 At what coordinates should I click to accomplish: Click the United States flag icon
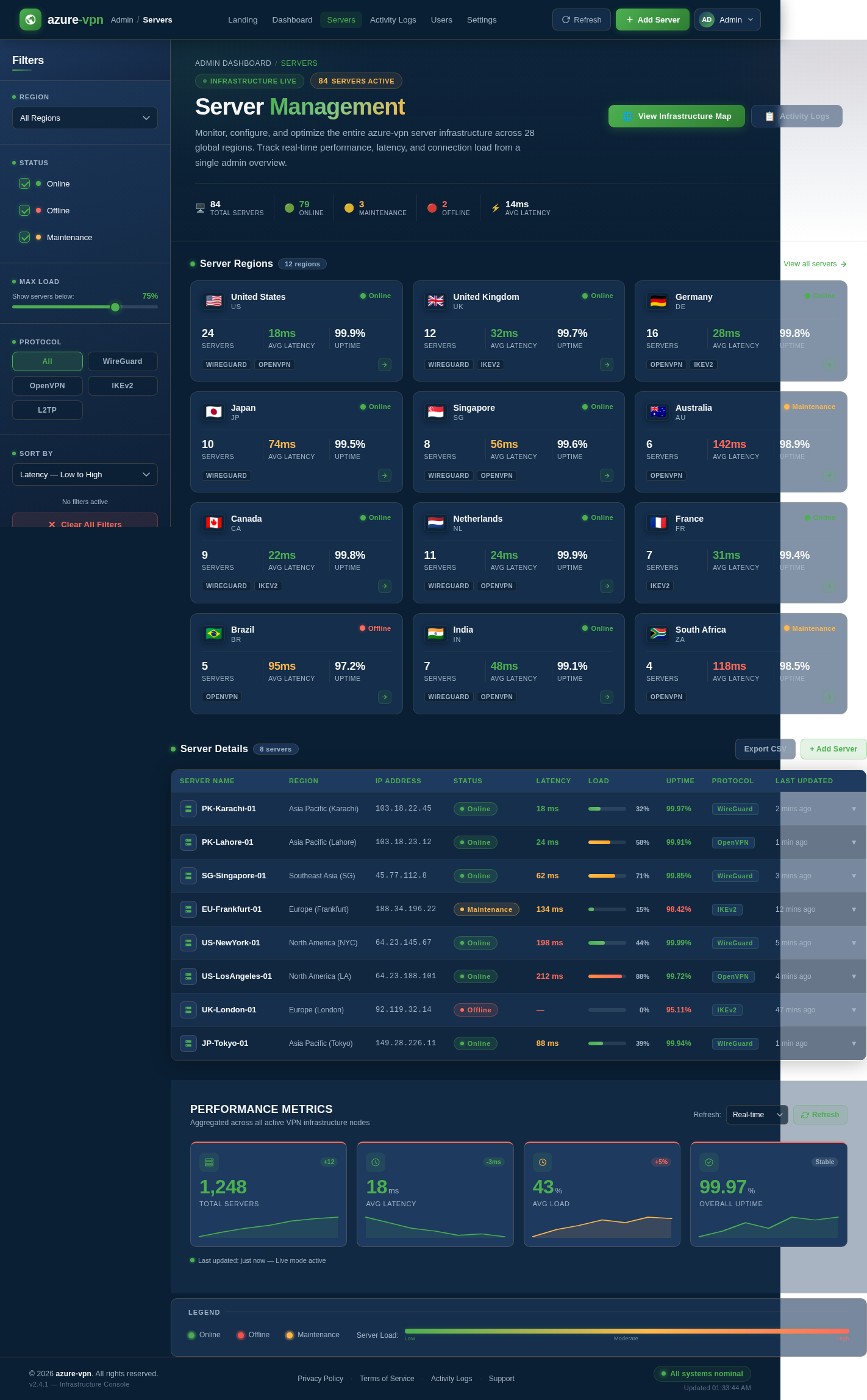click(213, 301)
